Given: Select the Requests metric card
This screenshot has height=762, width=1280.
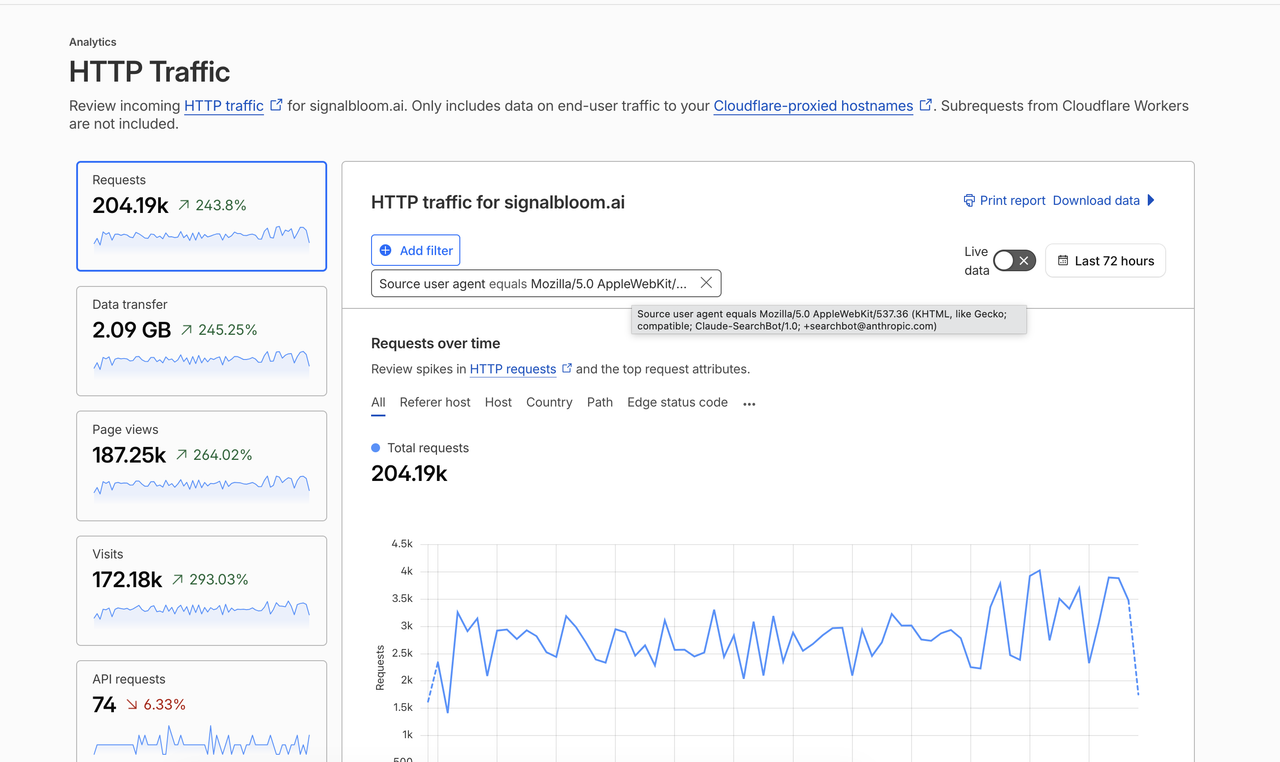Looking at the screenshot, I should pos(202,216).
